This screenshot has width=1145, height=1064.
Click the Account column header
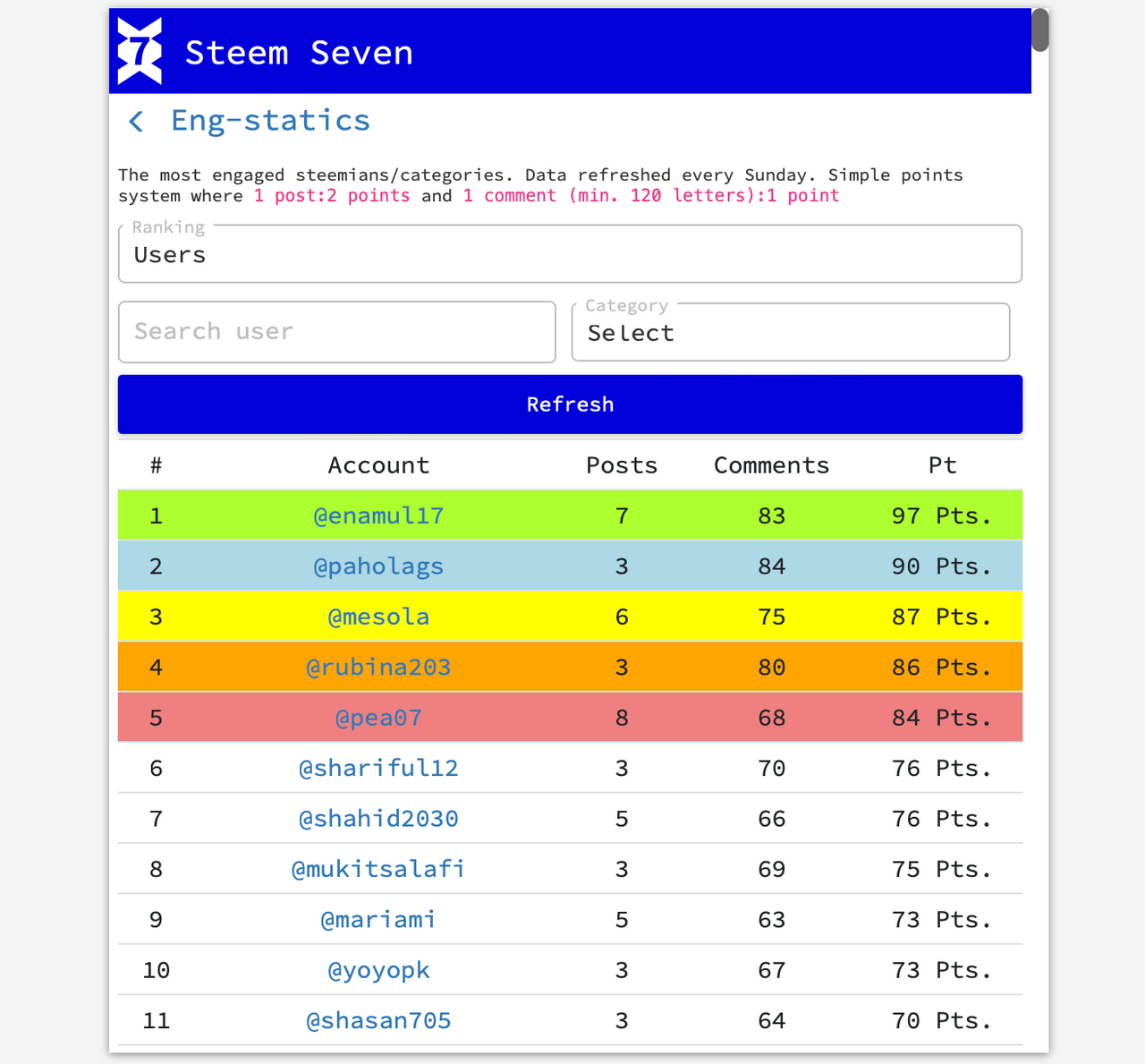coord(378,465)
